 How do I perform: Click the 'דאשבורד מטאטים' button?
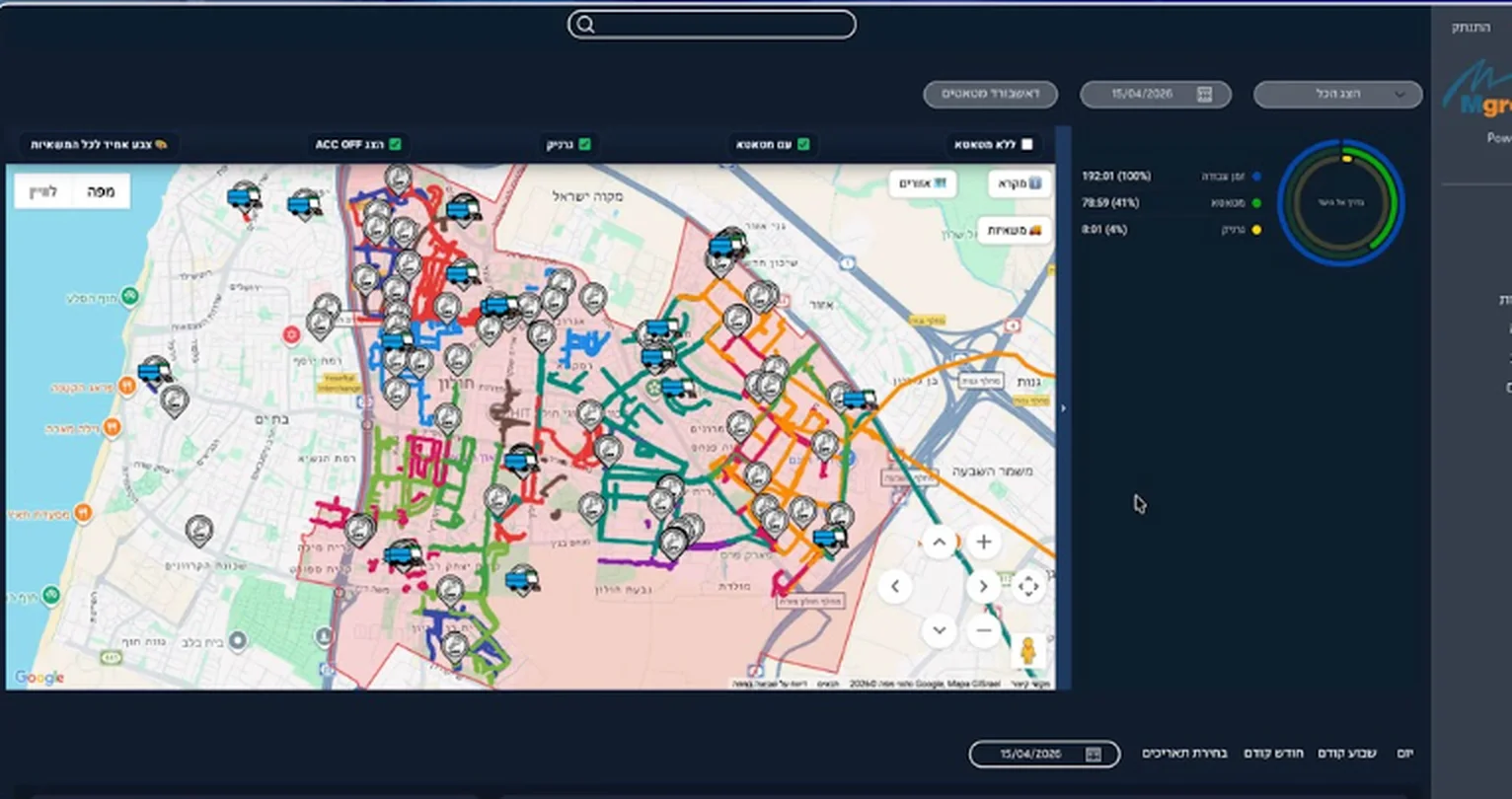pos(991,94)
